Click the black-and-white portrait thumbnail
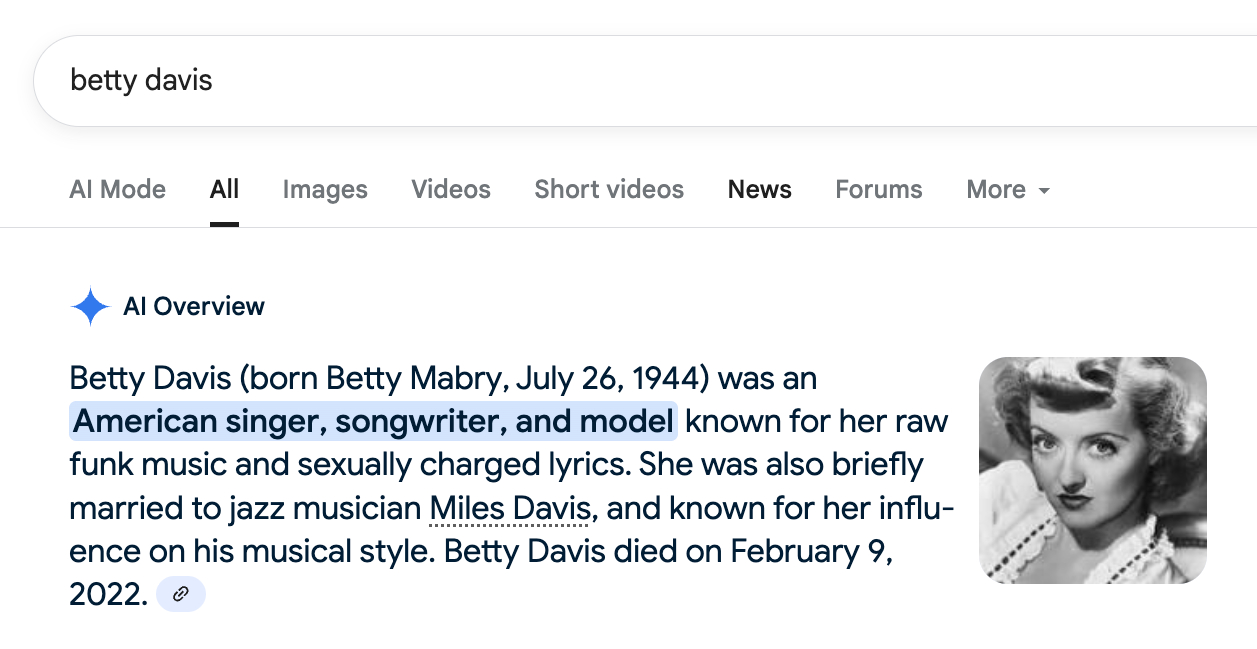This screenshot has width=1257, height=649. click(1092, 470)
